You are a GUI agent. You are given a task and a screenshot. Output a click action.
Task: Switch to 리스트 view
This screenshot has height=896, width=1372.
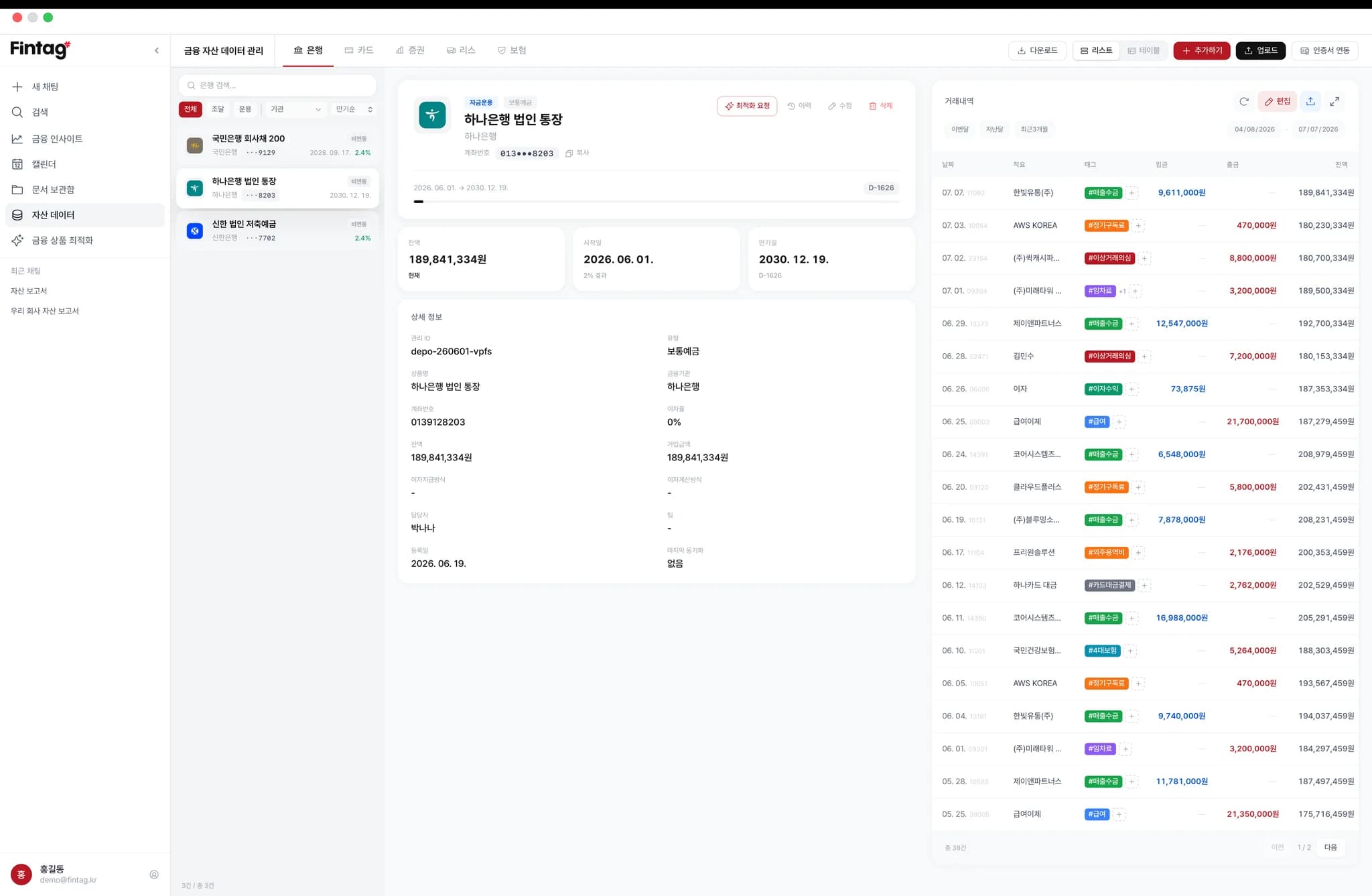click(1096, 50)
